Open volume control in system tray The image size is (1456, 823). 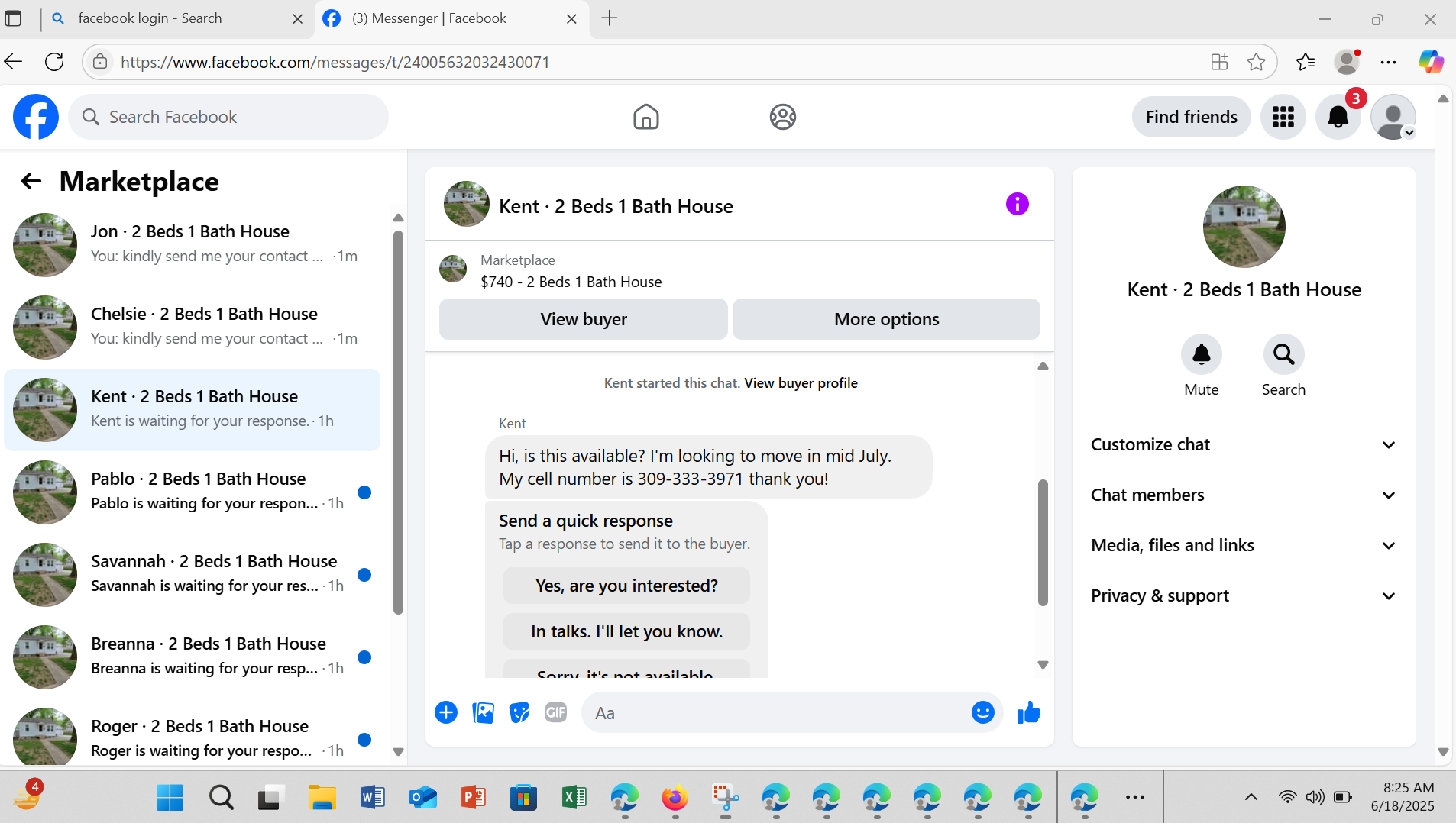(1315, 798)
